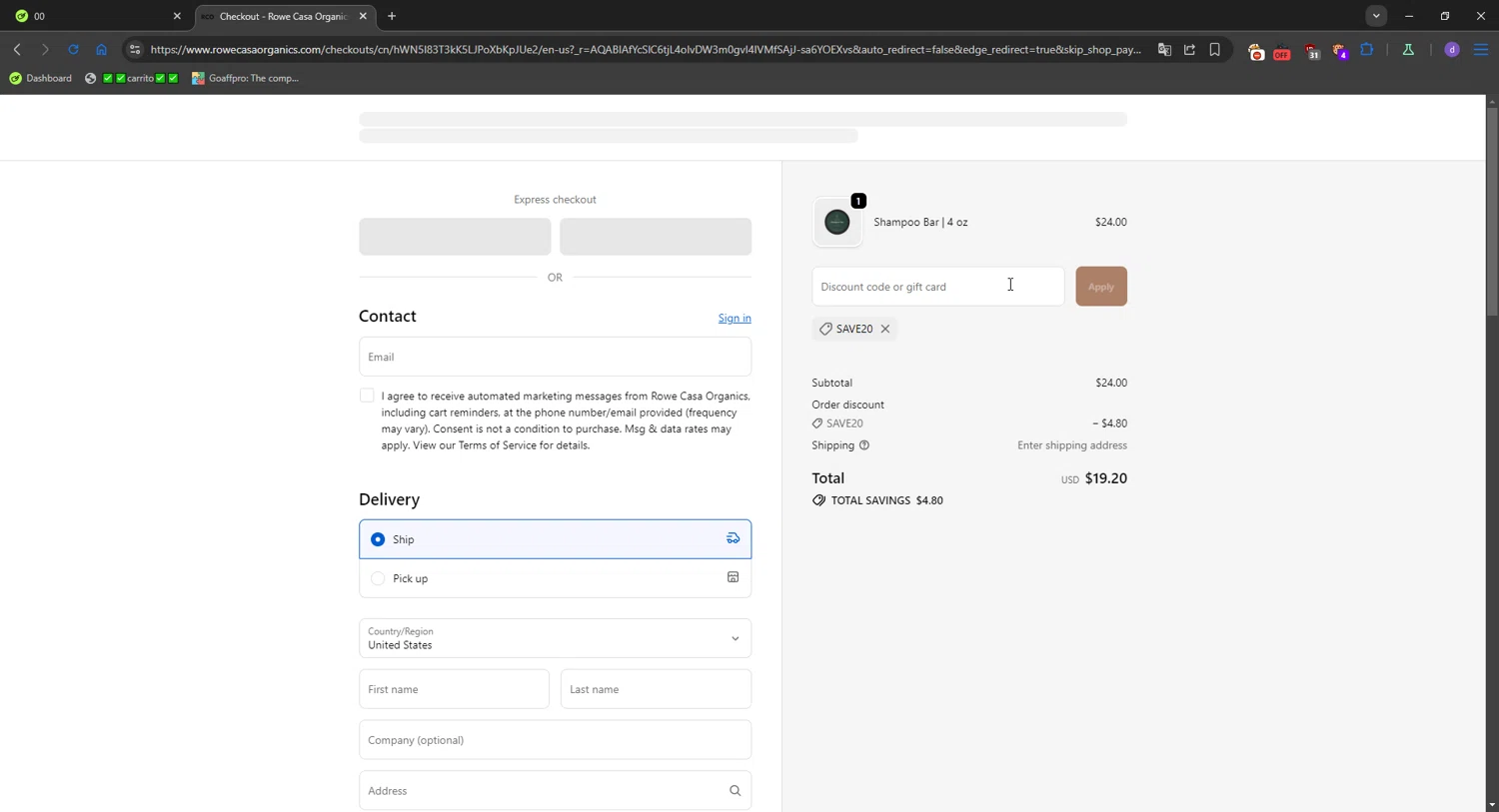Click the page vertical scrollbar
The image size is (1499, 812).
pos(1491,210)
